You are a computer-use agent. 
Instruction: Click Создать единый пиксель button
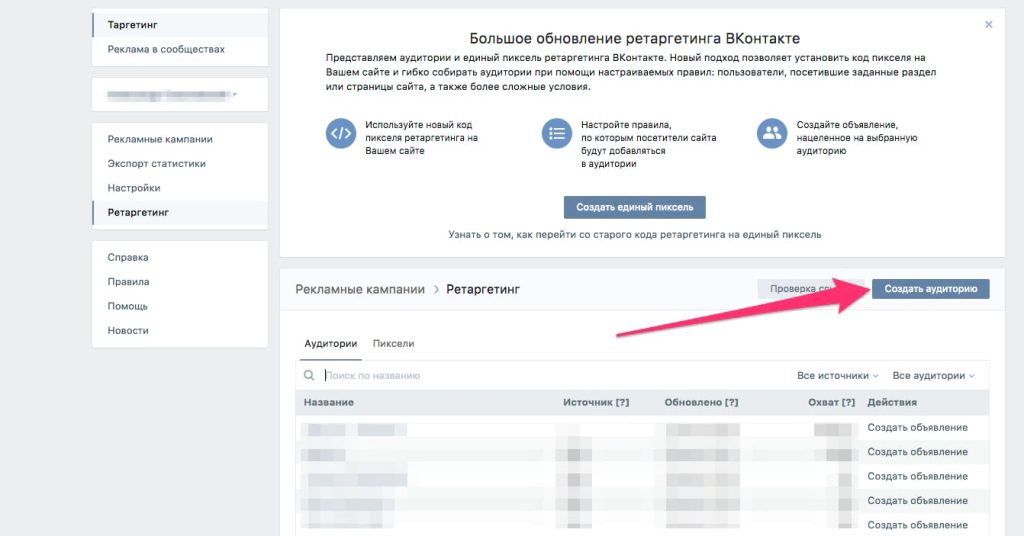point(635,207)
